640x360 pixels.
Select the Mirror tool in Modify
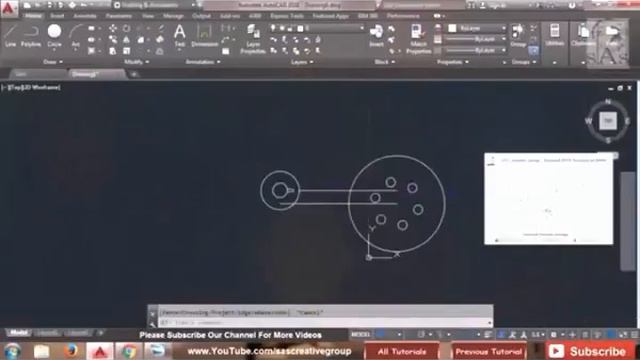coord(127,40)
